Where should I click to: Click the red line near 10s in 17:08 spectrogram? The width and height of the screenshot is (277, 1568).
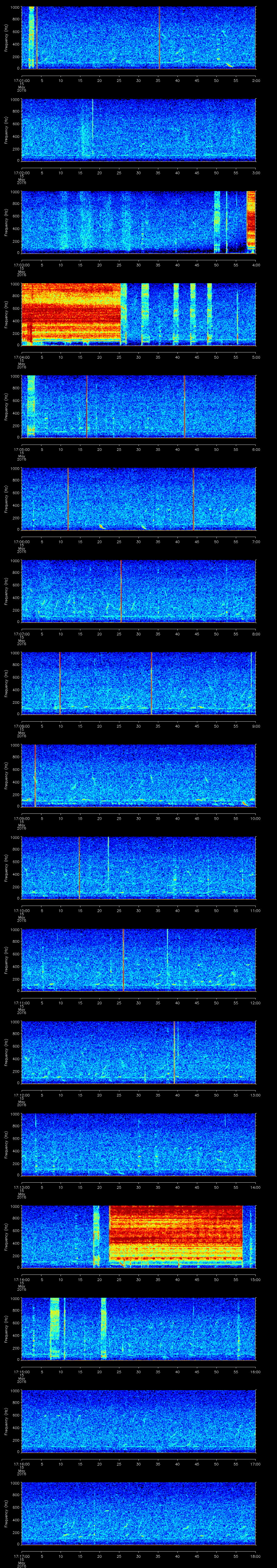60,683
